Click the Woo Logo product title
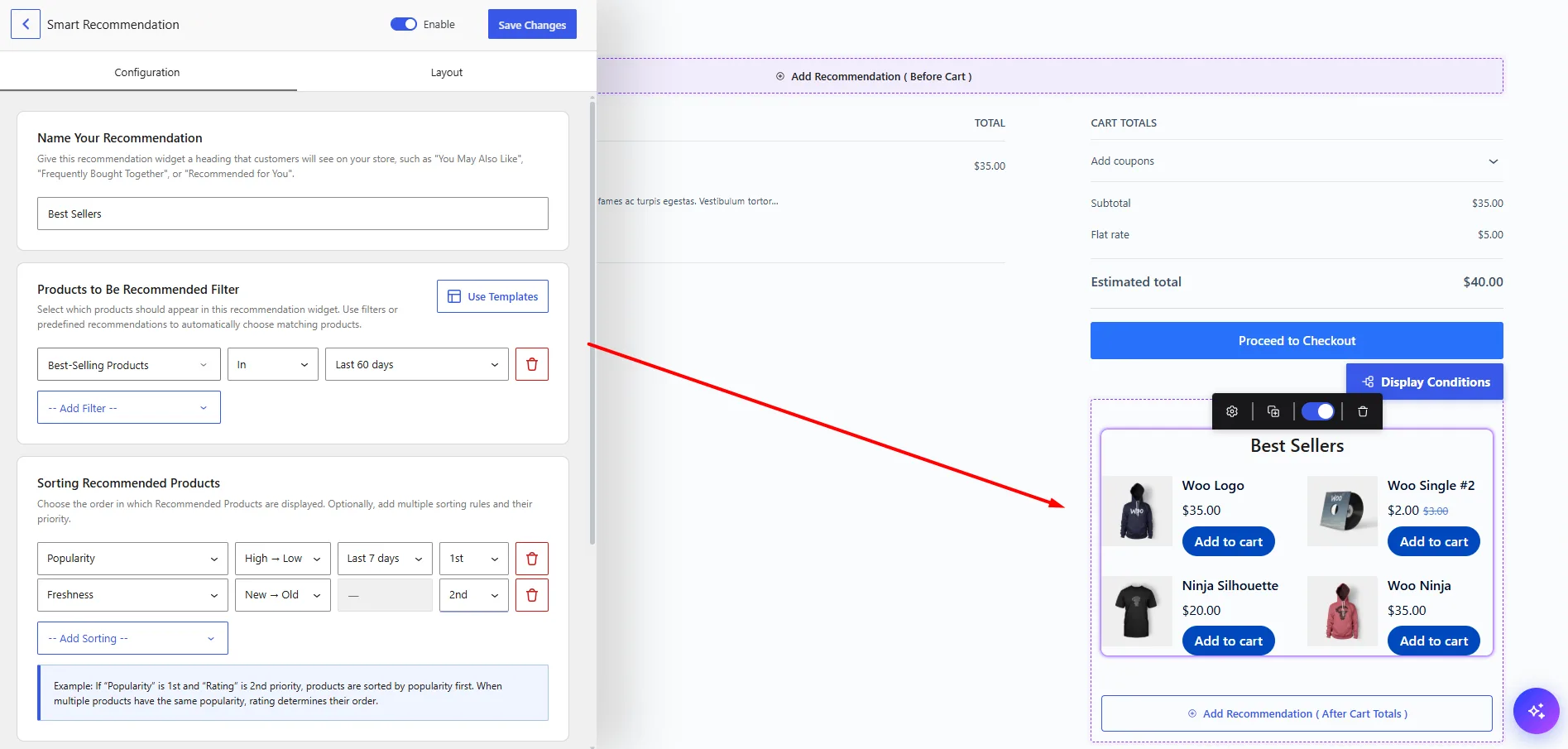This screenshot has height=749, width=1568. (1213, 486)
